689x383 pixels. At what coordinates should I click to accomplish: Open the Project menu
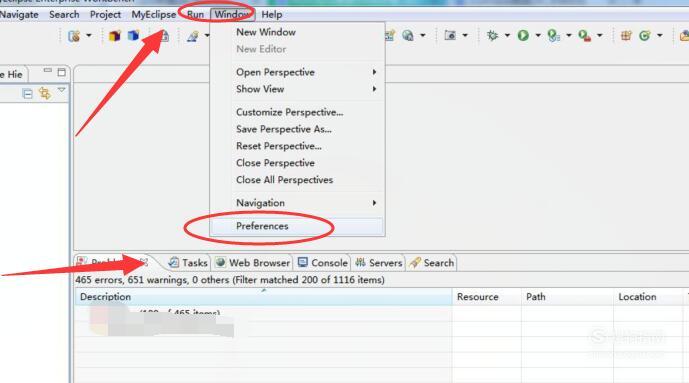105,14
